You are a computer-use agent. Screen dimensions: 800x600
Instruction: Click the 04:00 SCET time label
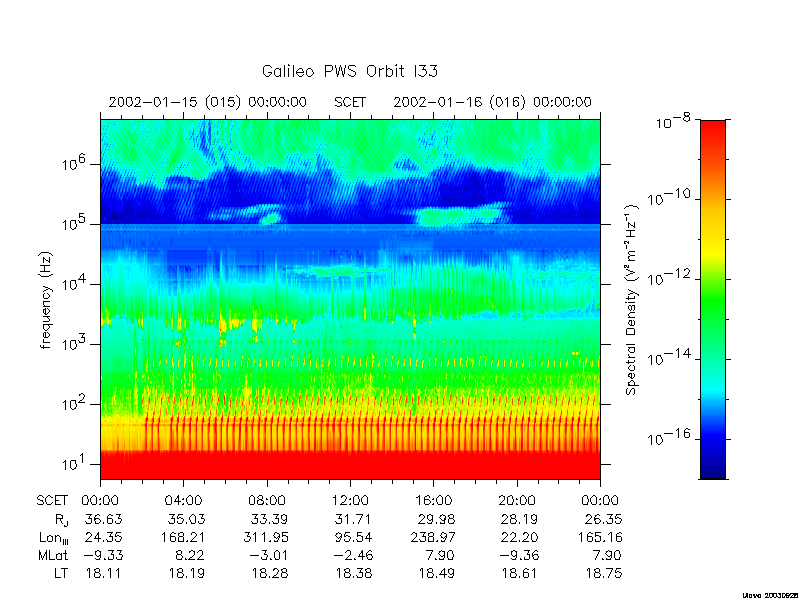pos(183,501)
